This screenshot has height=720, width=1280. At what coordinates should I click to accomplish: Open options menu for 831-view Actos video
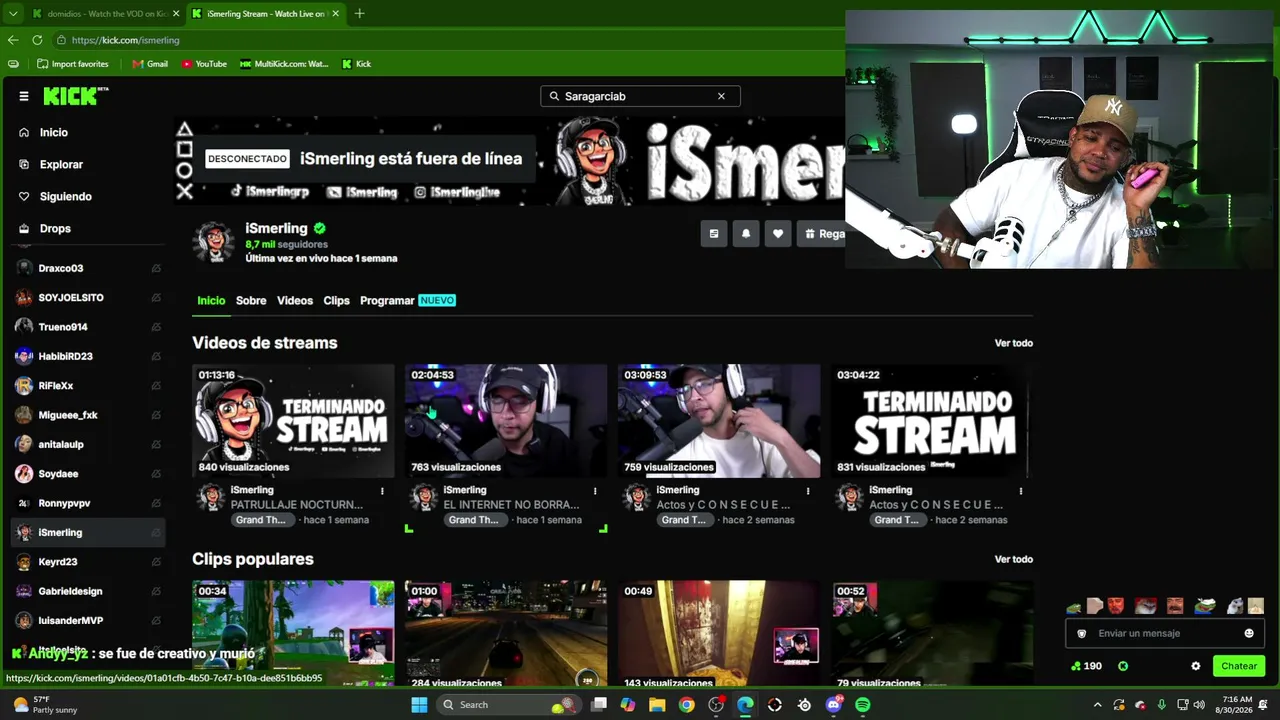pyautogui.click(x=1021, y=491)
